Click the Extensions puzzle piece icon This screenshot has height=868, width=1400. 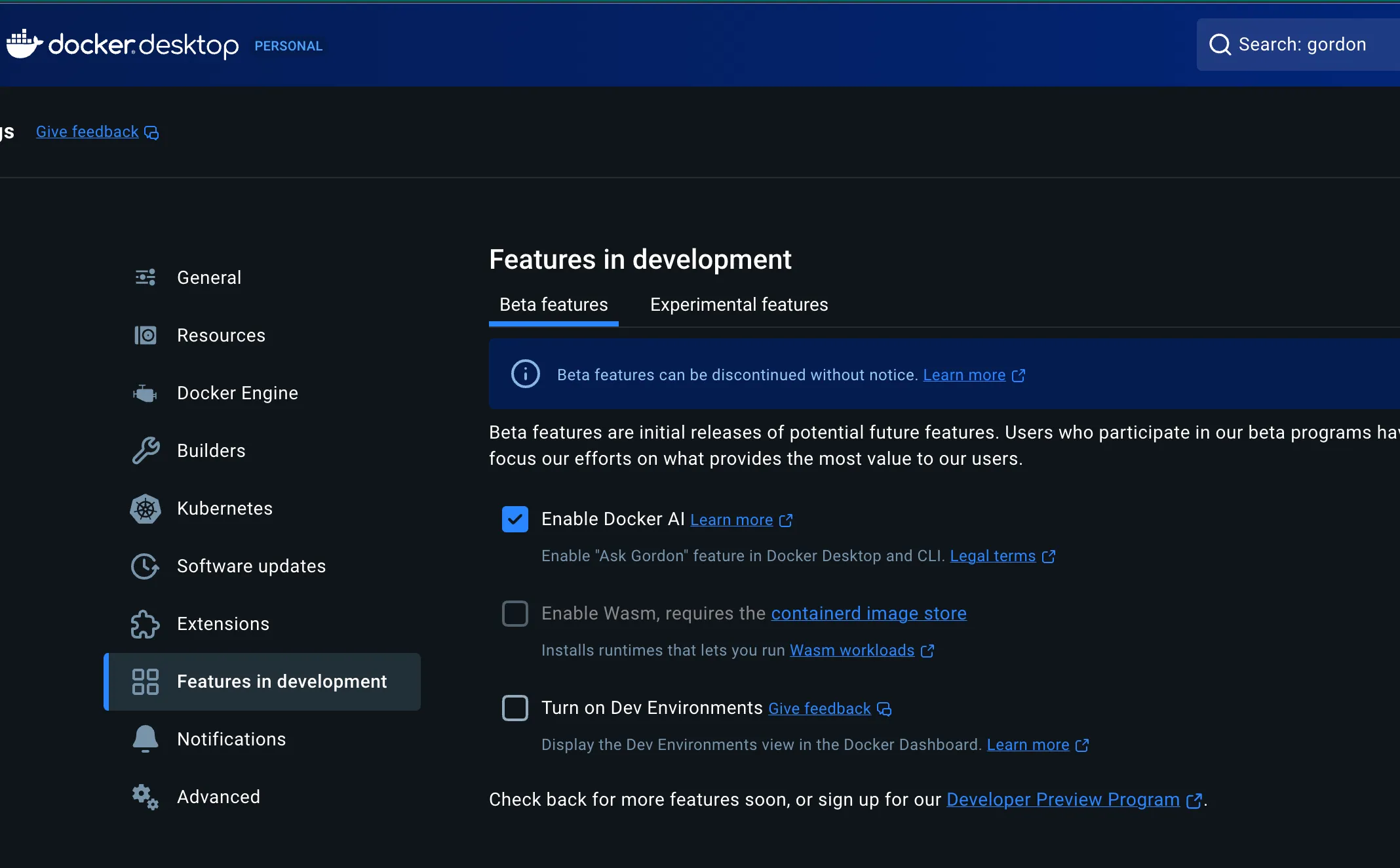[146, 624]
